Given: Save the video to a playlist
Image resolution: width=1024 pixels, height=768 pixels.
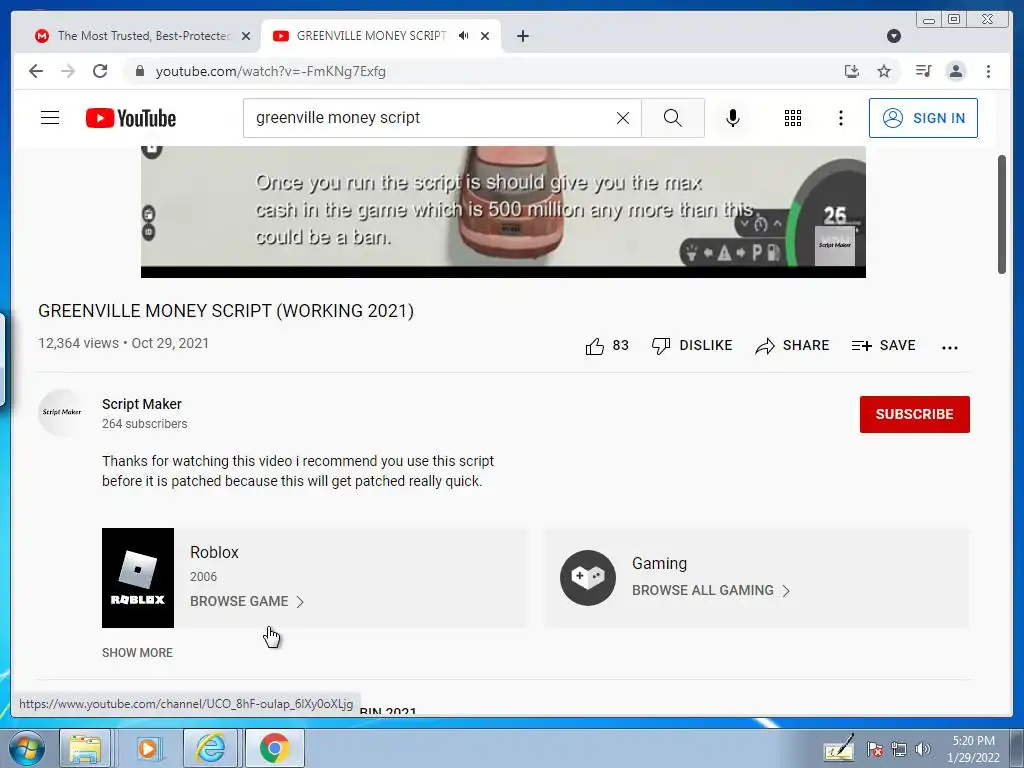Looking at the screenshot, I should pos(884,345).
